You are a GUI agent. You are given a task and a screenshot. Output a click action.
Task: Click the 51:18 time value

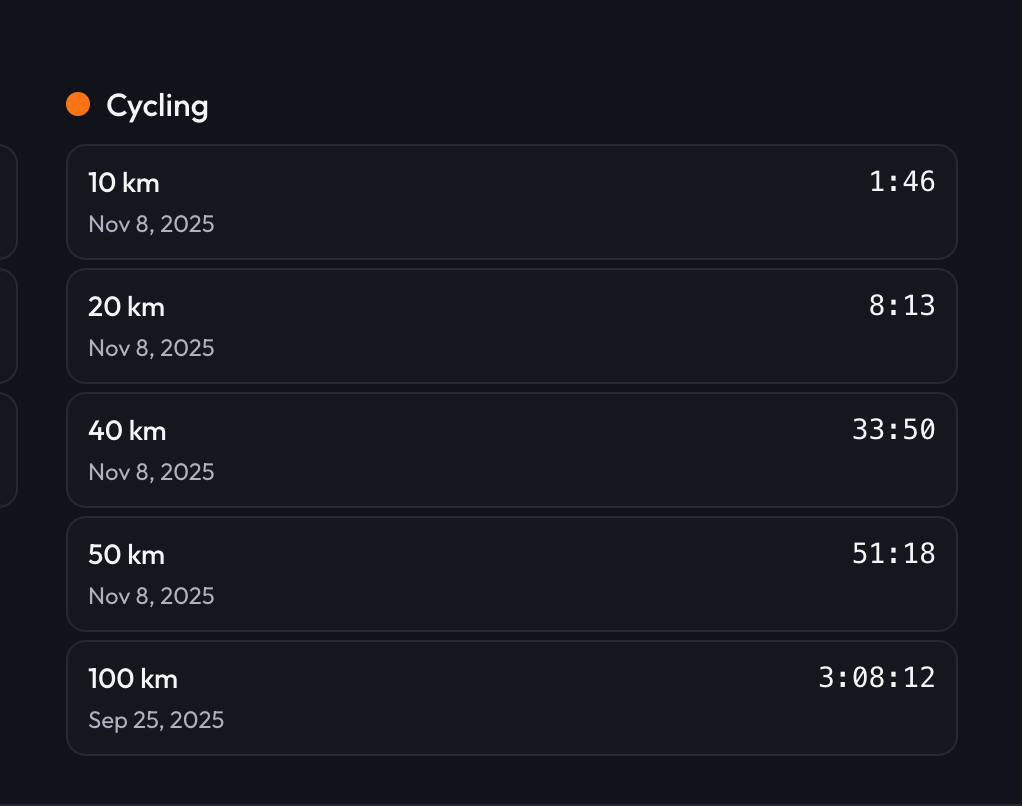tap(894, 554)
